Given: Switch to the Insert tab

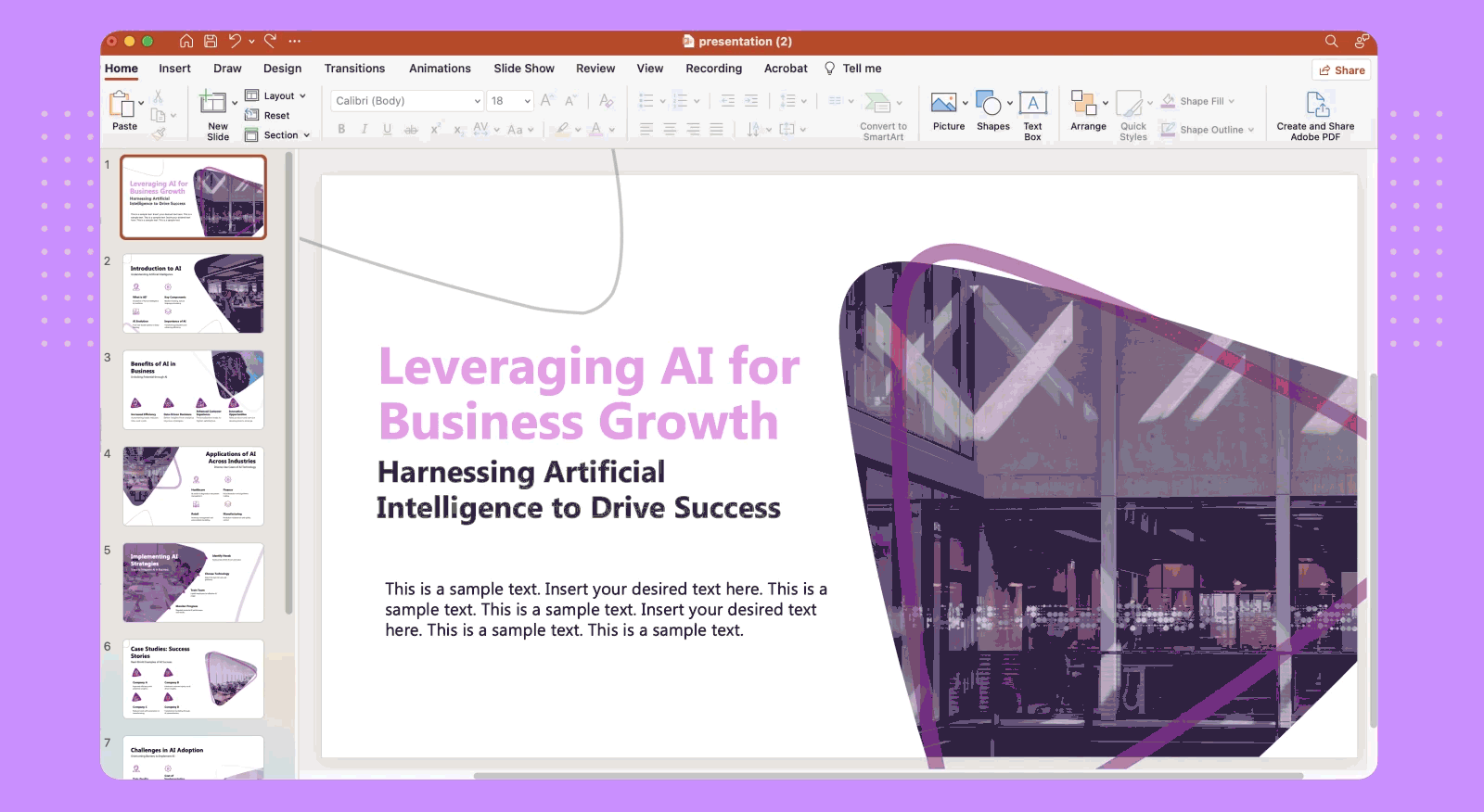Looking at the screenshot, I should point(174,69).
